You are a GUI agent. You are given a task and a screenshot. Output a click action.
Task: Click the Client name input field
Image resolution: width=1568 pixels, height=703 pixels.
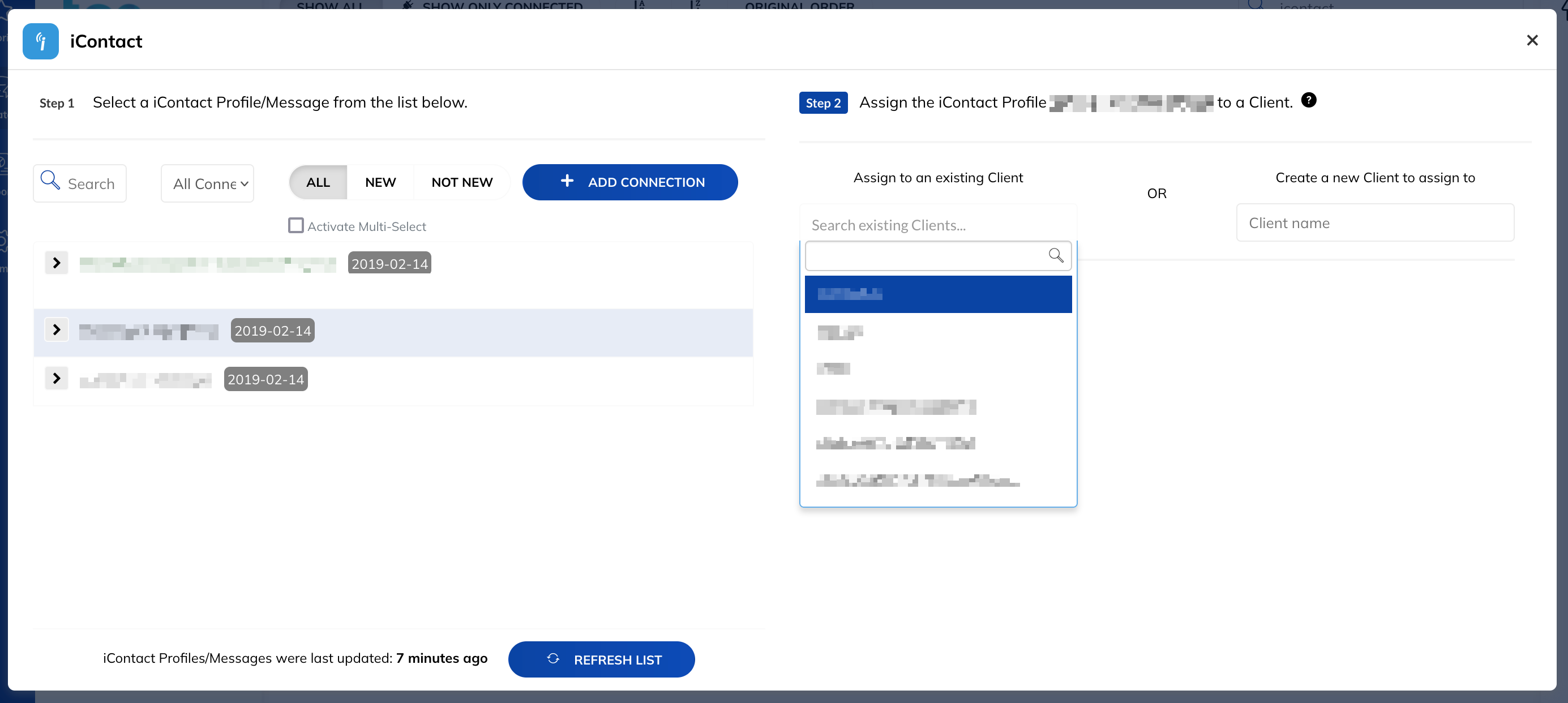tap(1375, 223)
